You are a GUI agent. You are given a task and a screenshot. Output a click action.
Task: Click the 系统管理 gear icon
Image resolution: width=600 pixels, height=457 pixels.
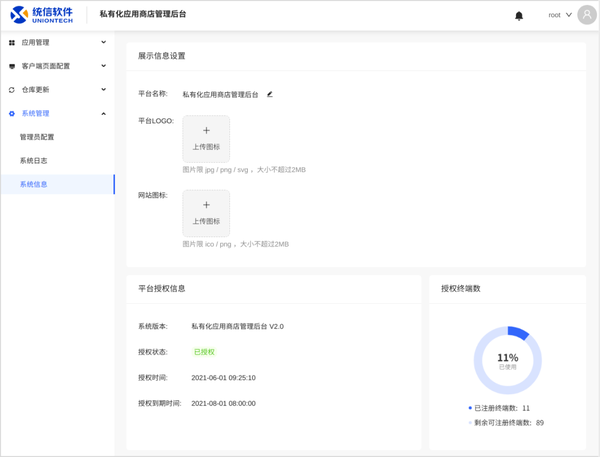[12, 114]
